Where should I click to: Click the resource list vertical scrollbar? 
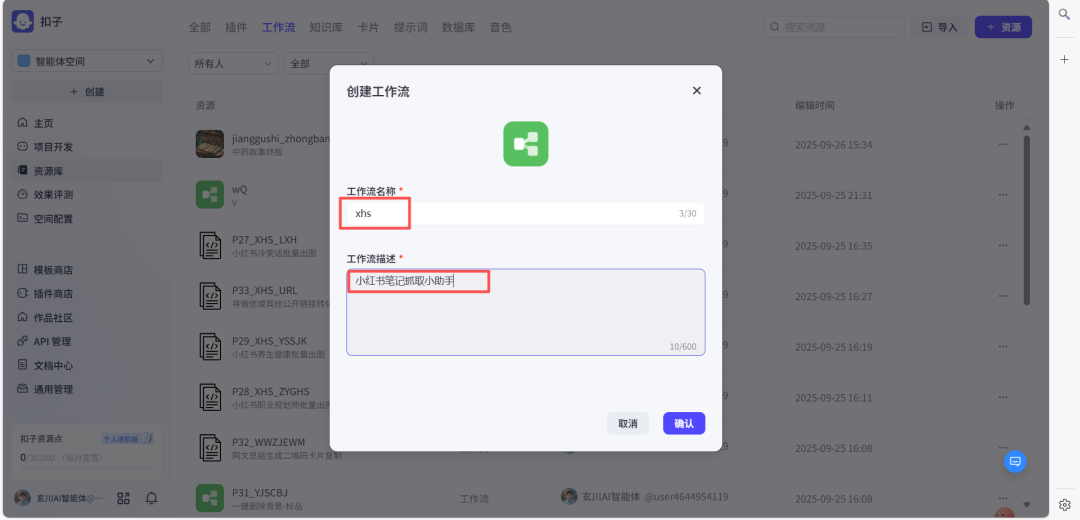click(x=1027, y=220)
